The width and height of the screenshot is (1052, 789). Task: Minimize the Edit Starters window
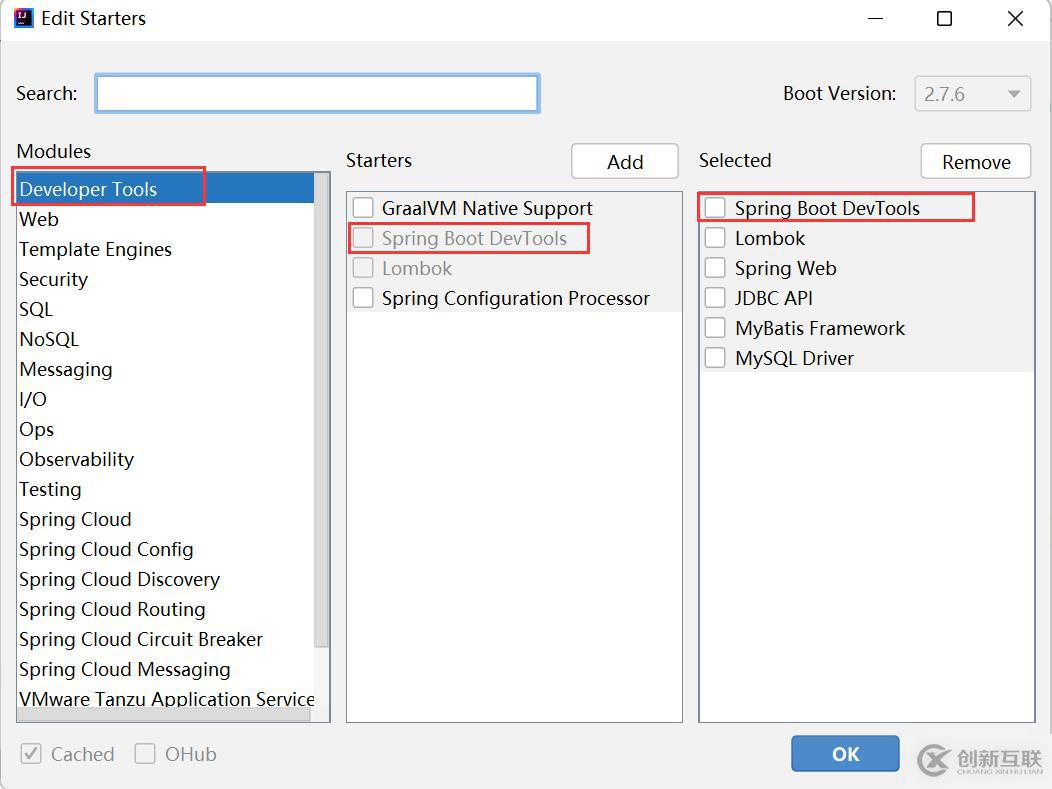(875, 19)
